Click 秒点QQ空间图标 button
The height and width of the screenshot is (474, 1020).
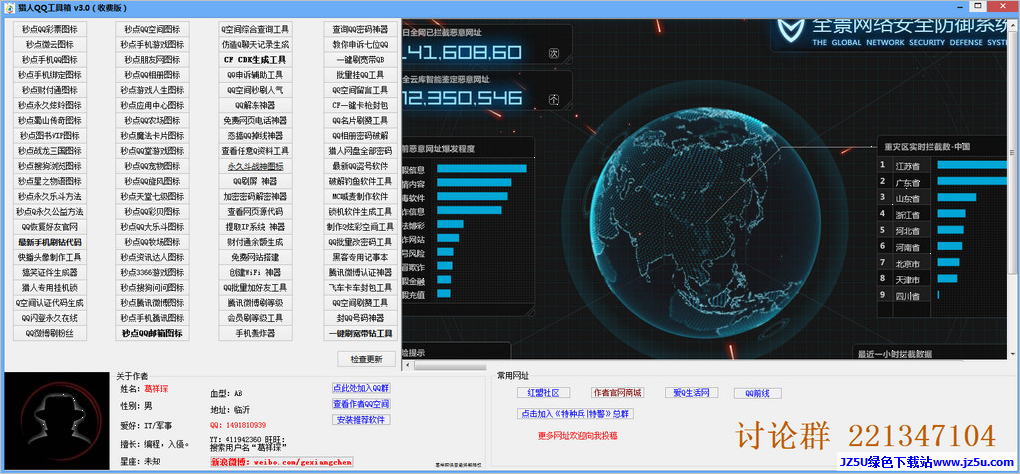tap(152, 29)
